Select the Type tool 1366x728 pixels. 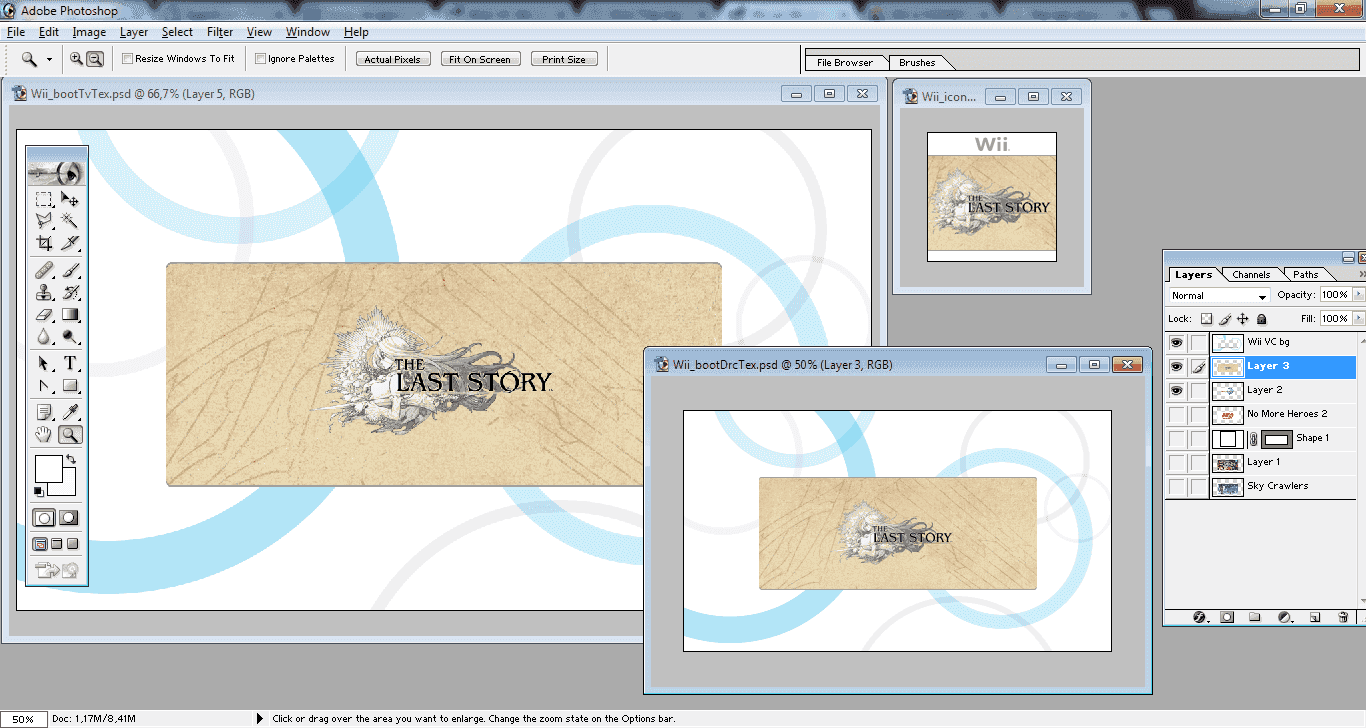click(70, 363)
